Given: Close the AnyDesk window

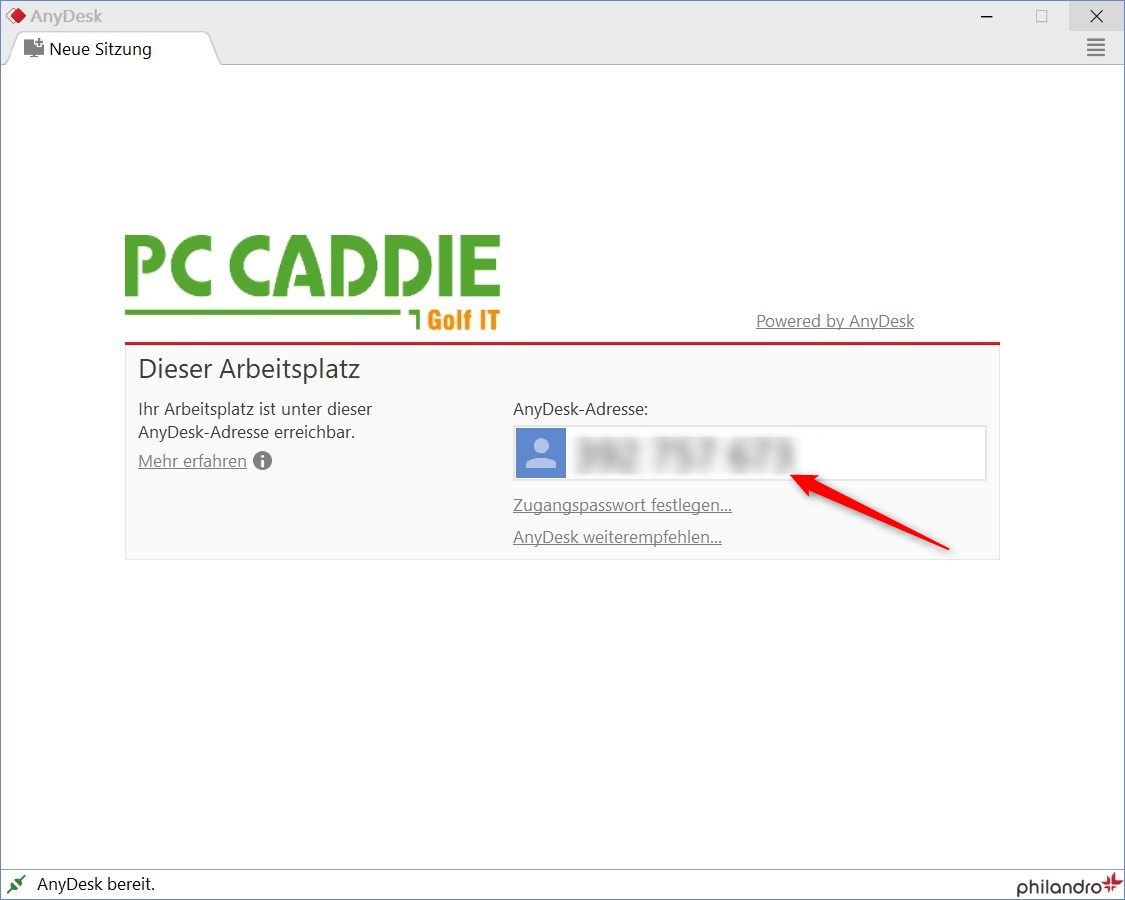Looking at the screenshot, I should (x=1096, y=16).
